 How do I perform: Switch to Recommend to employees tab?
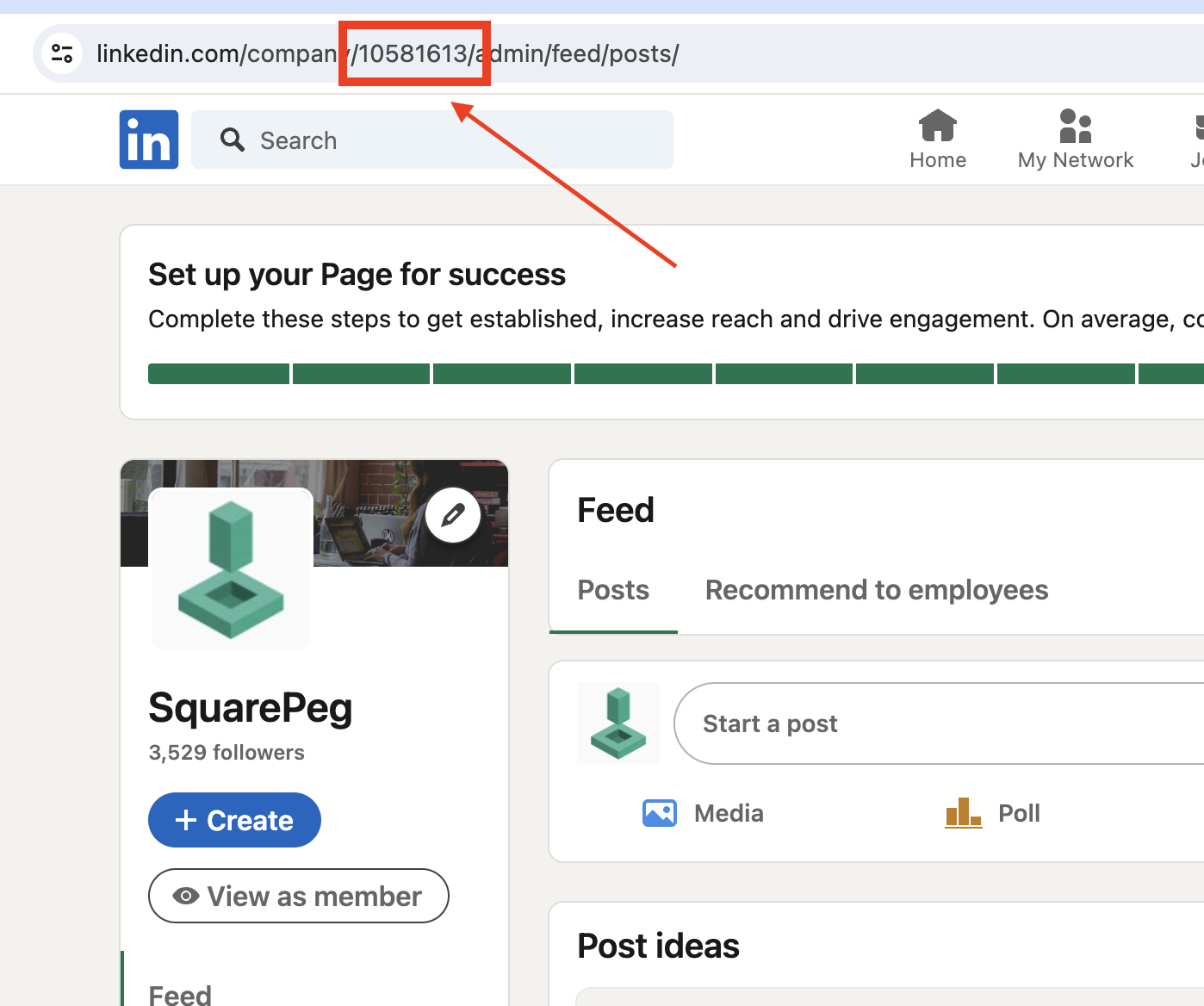click(877, 590)
